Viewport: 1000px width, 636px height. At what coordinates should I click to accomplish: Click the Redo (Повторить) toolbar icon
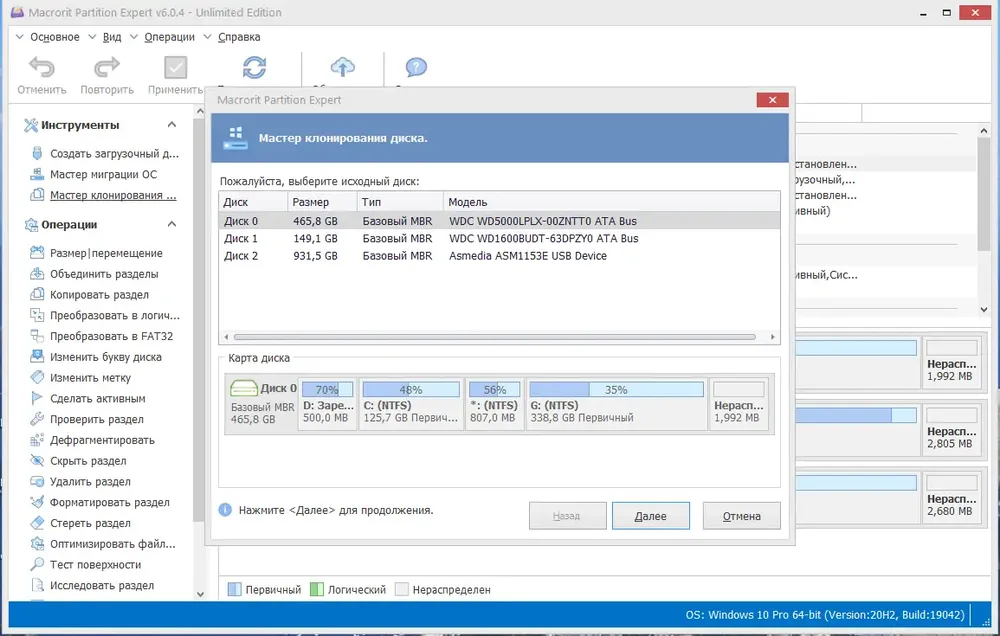tap(107, 67)
